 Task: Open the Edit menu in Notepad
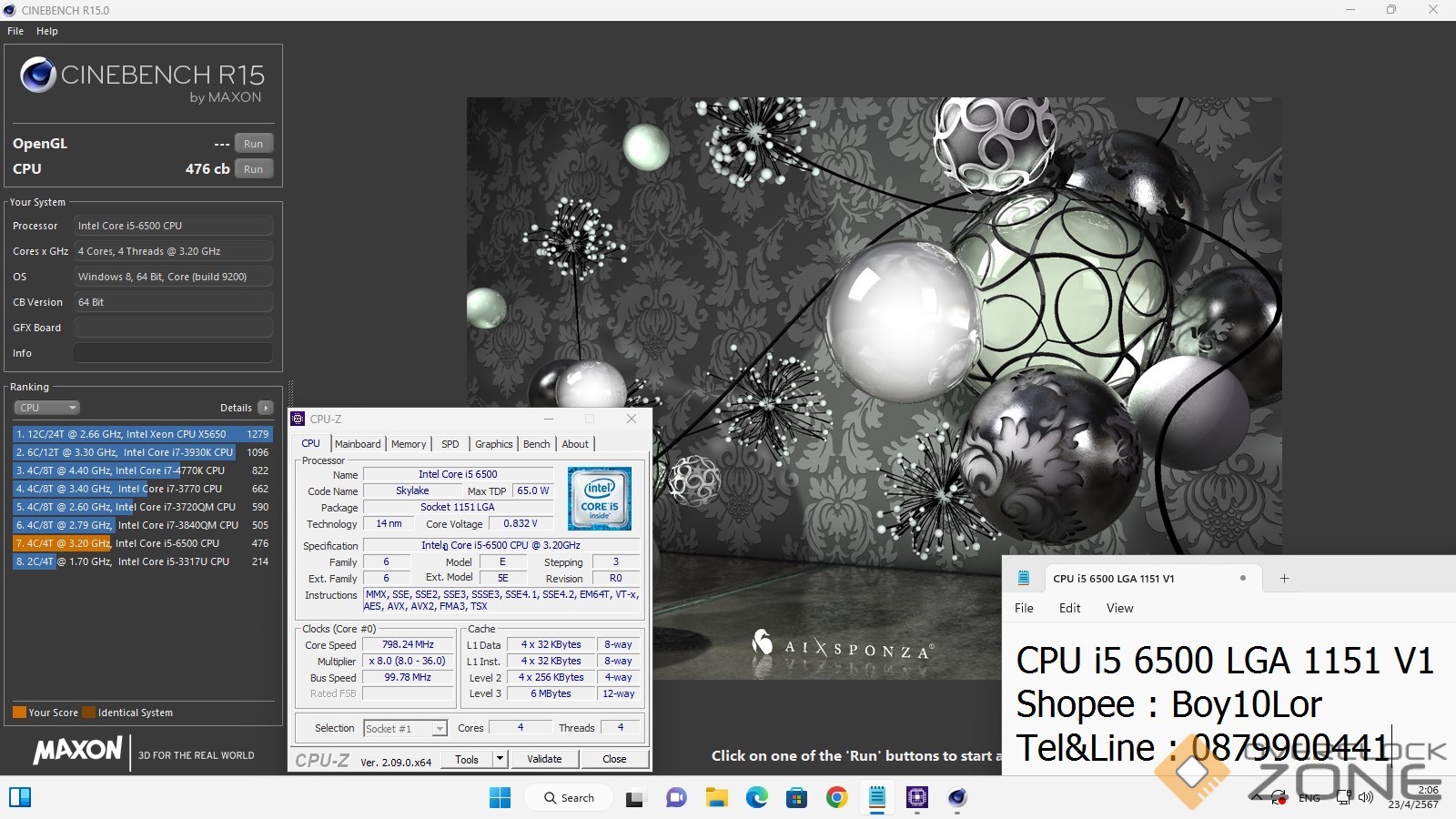tap(1069, 608)
